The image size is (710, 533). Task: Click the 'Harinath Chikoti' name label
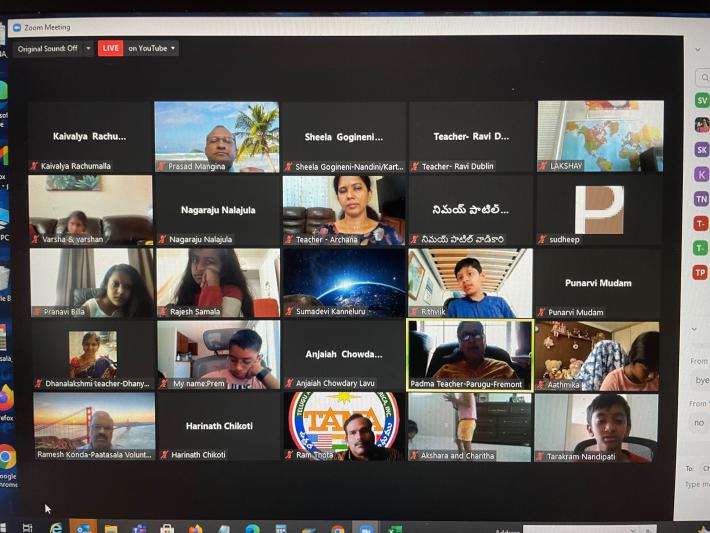pos(198,455)
